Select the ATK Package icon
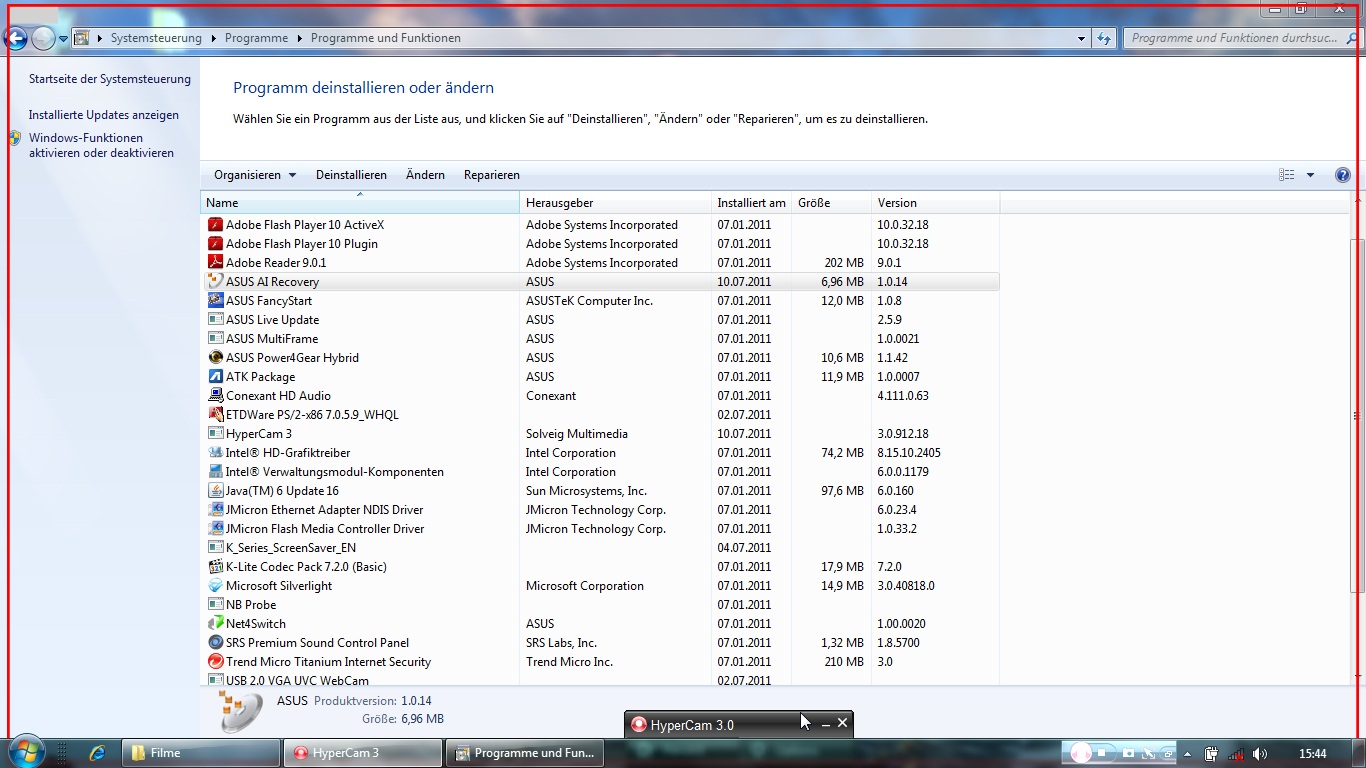This screenshot has width=1366, height=768. pyautogui.click(x=215, y=377)
